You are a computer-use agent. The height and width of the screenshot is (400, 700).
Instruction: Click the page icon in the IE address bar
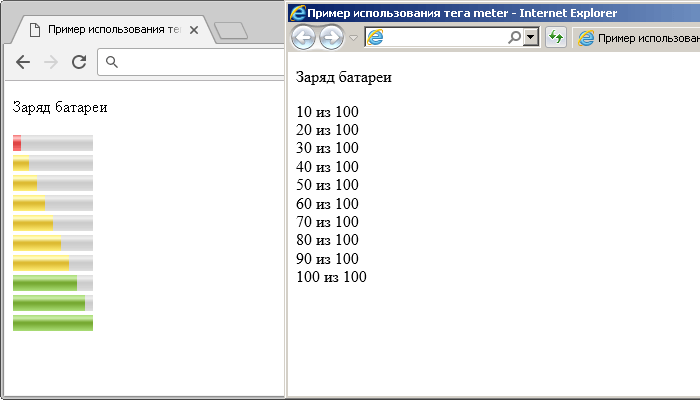pos(375,38)
